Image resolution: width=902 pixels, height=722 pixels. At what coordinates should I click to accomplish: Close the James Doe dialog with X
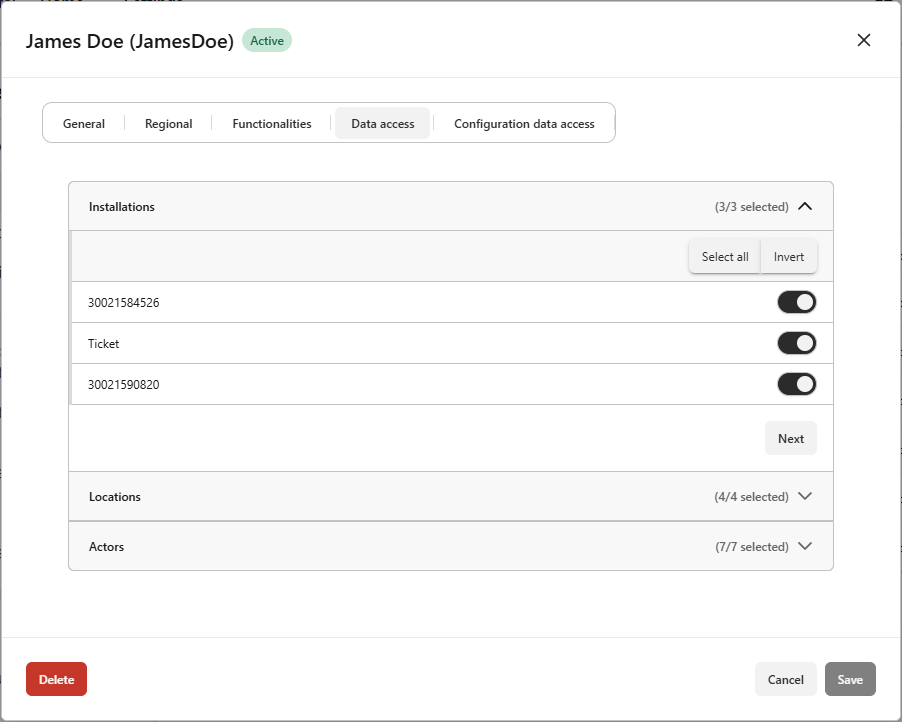864,40
